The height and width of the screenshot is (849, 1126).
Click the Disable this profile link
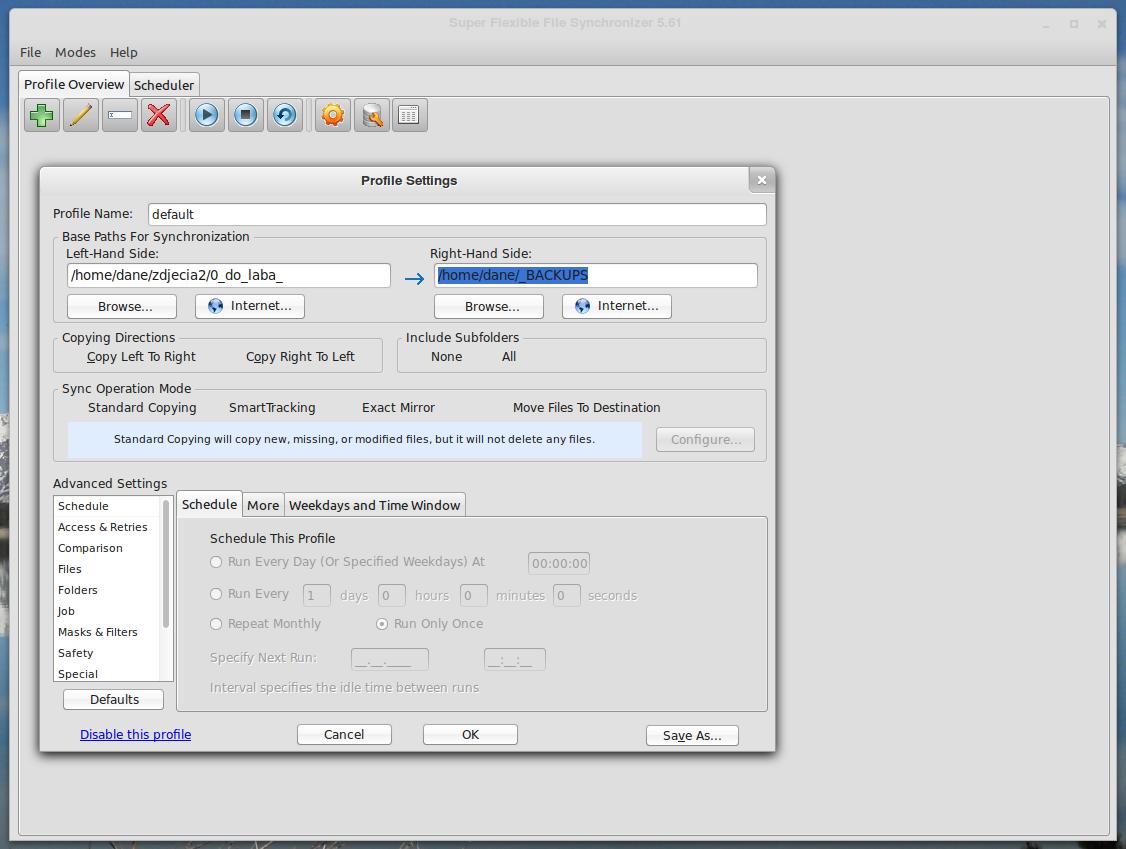[136, 734]
